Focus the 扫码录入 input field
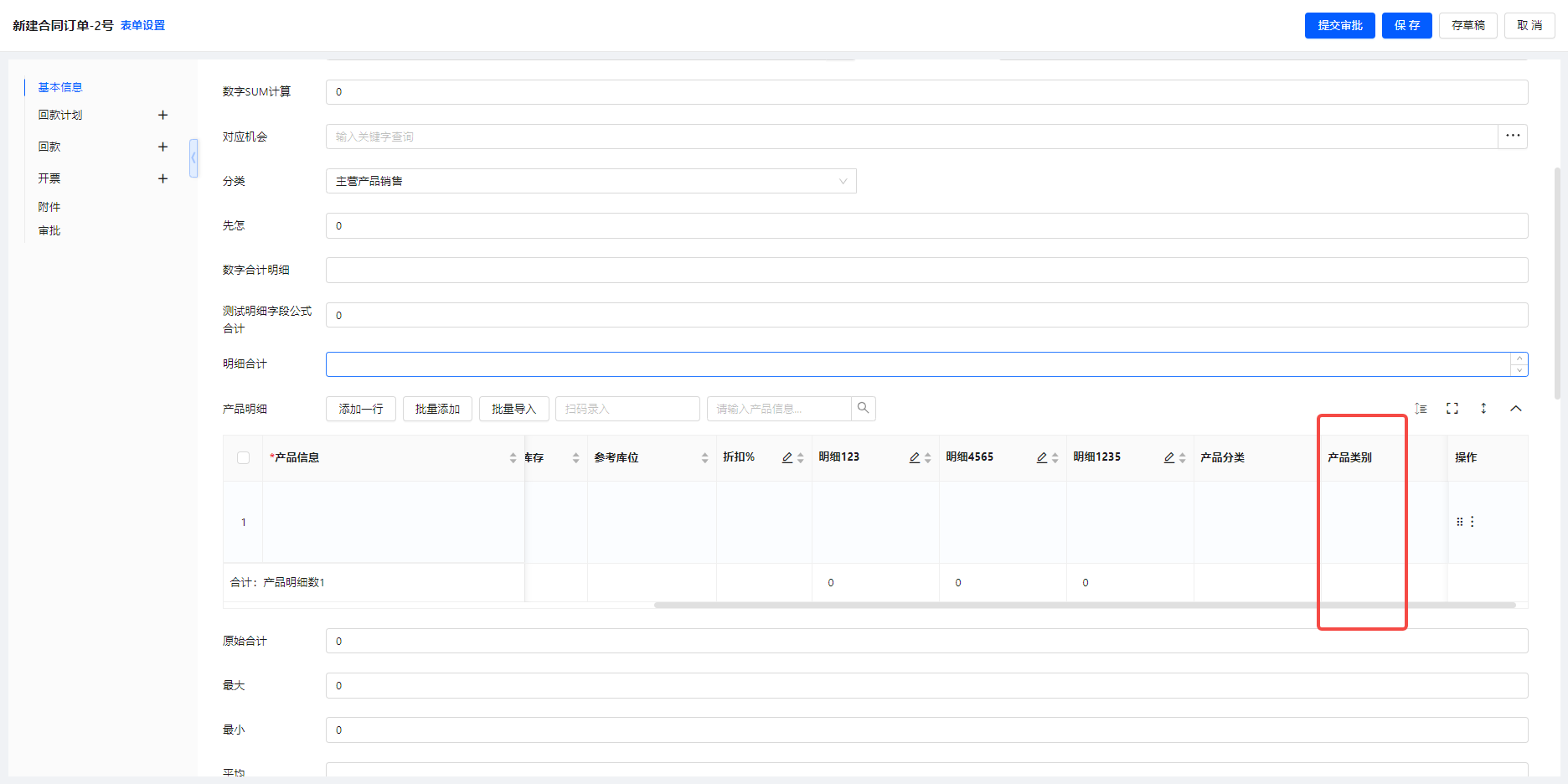The height and width of the screenshot is (784, 1568). (x=627, y=409)
